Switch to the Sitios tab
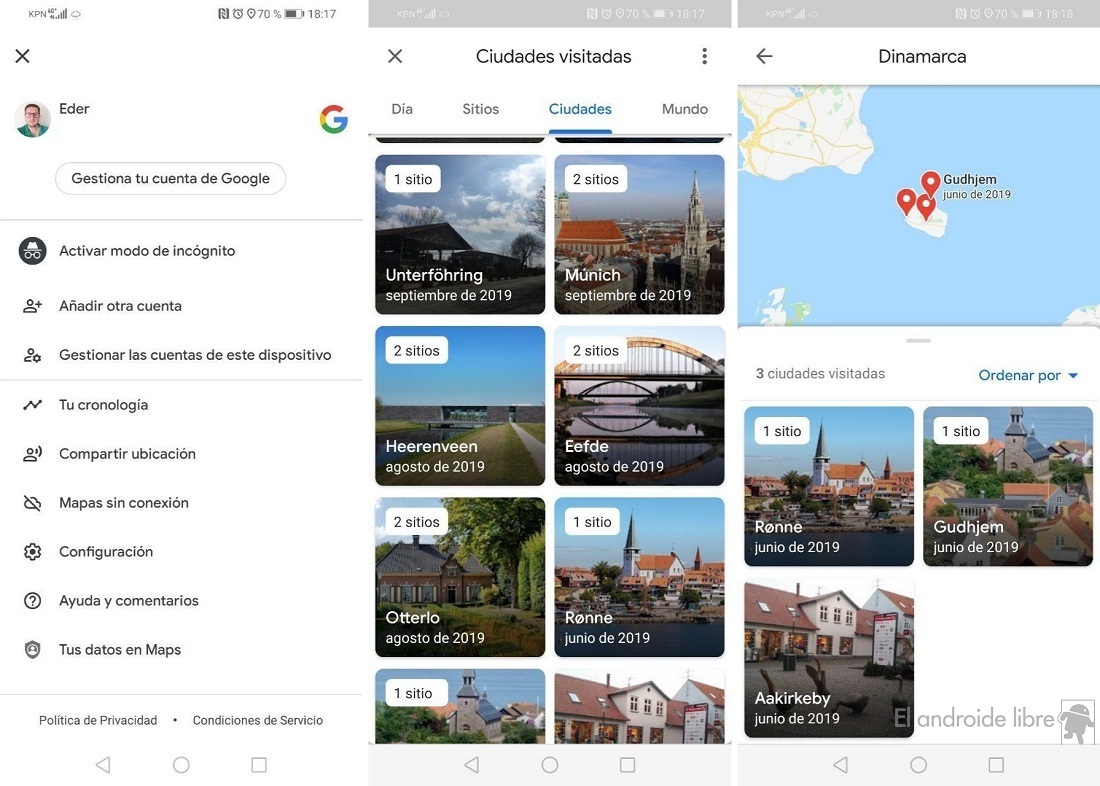The height and width of the screenshot is (786, 1100). 481,109
